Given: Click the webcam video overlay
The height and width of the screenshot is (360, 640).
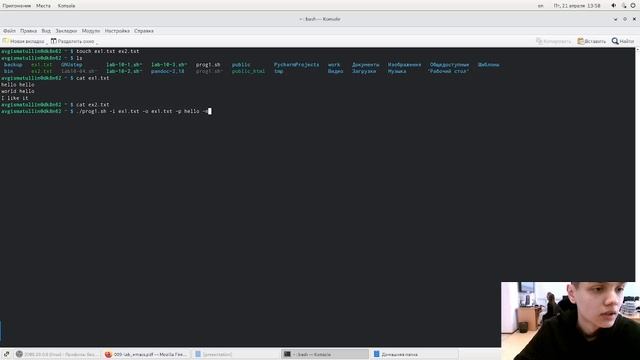Looking at the screenshot, I should tap(570, 321).
